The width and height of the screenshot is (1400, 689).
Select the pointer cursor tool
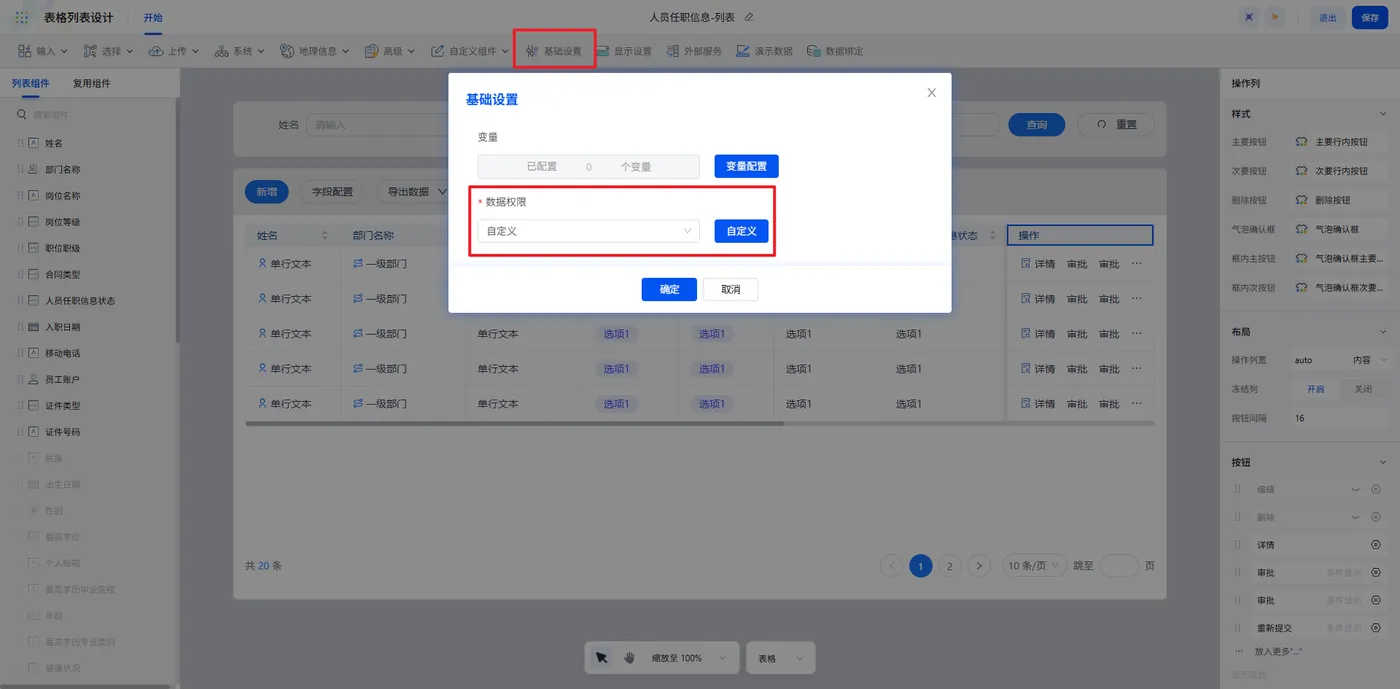(601, 658)
